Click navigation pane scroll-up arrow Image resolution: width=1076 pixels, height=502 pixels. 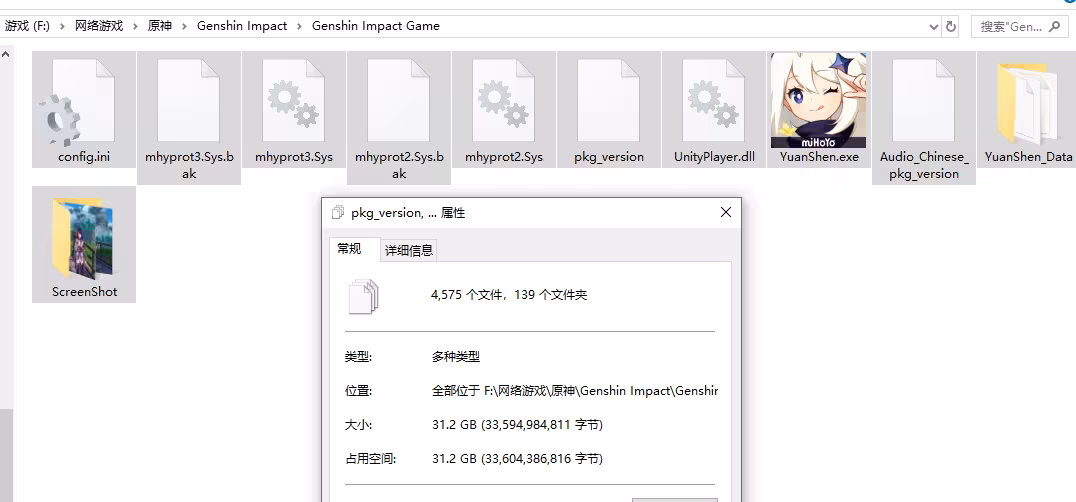click(6, 53)
